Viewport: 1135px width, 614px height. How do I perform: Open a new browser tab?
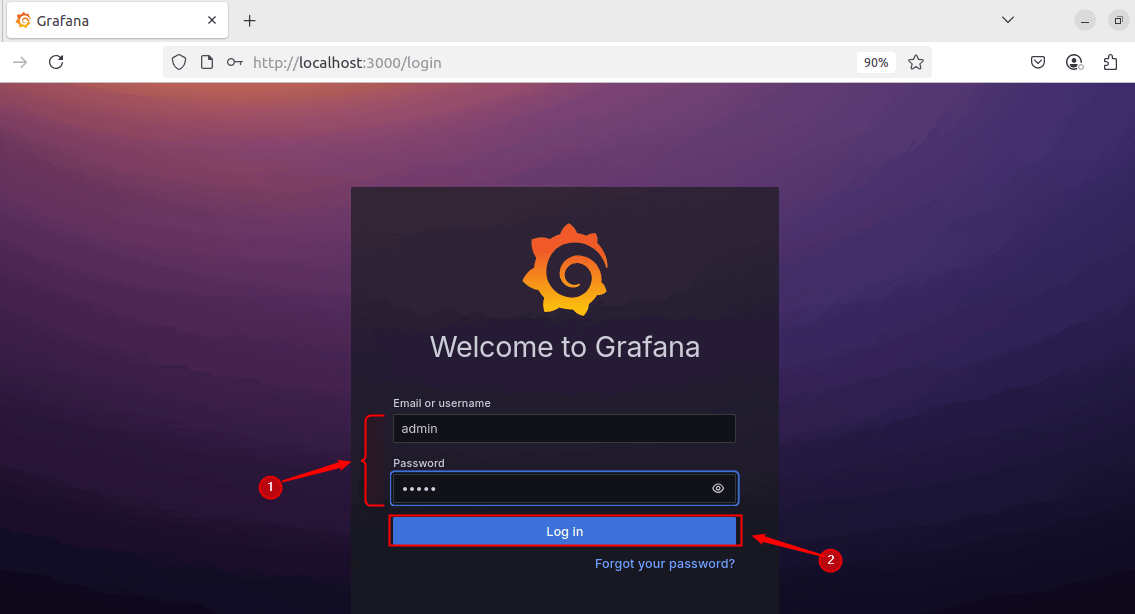click(250, 20)
